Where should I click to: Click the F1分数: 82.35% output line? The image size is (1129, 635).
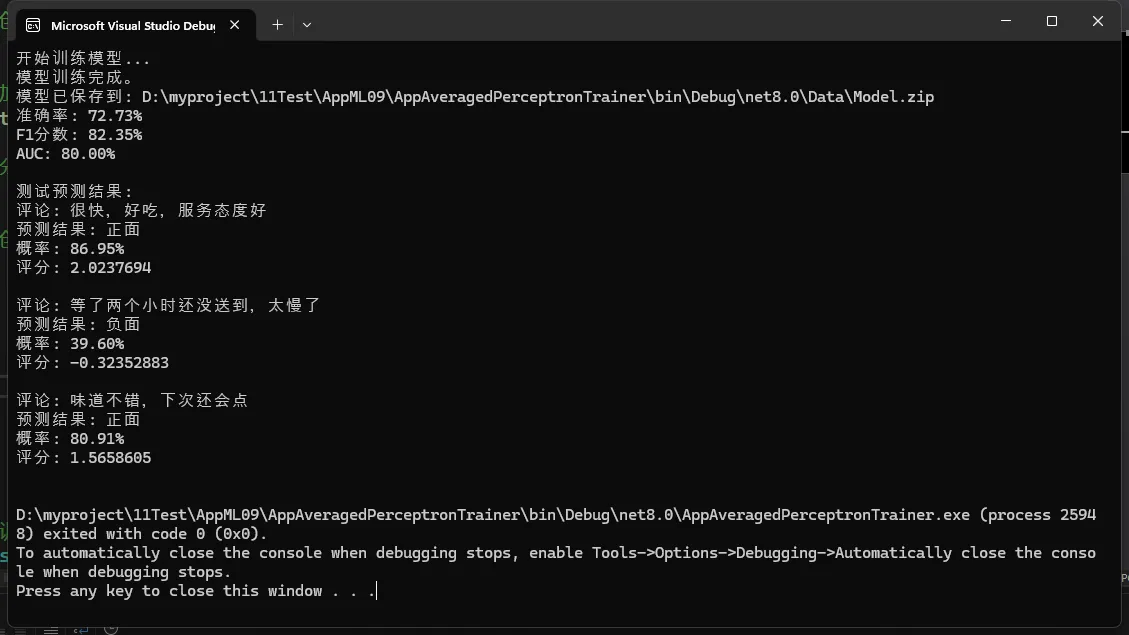pyautogui.click(x=79, y=135)
